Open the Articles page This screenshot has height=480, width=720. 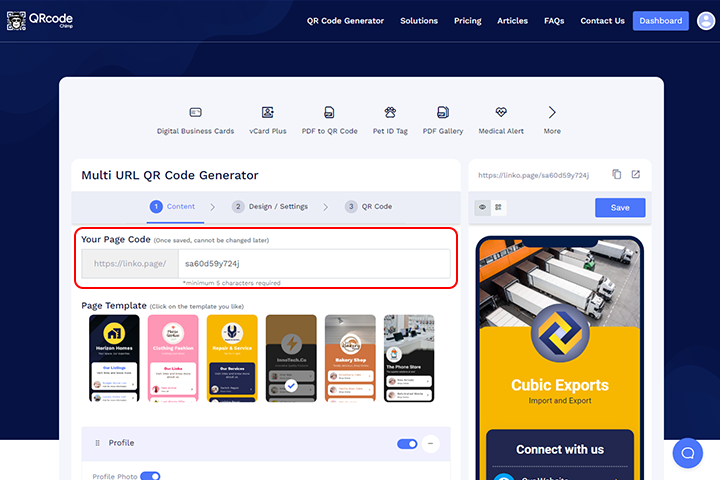pos(512,21)
